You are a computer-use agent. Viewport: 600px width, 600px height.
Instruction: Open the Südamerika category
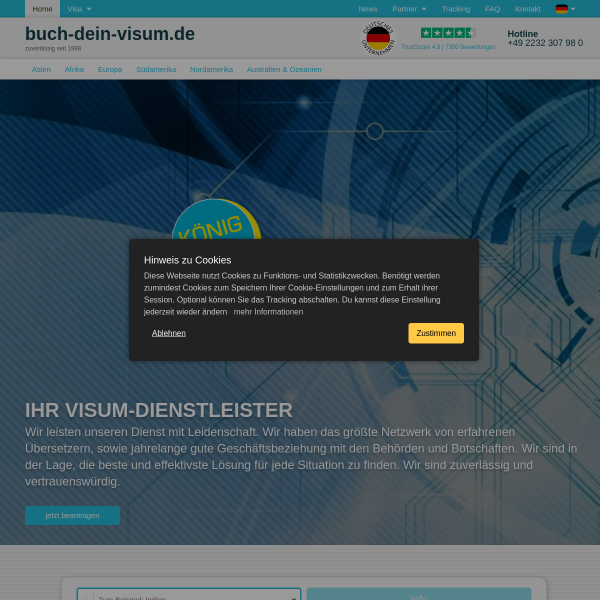pos(156,69)
